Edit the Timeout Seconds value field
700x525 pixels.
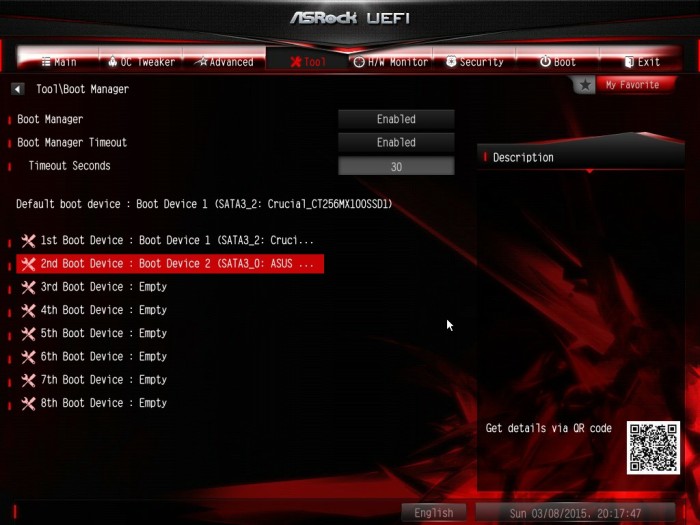[396, 166]
